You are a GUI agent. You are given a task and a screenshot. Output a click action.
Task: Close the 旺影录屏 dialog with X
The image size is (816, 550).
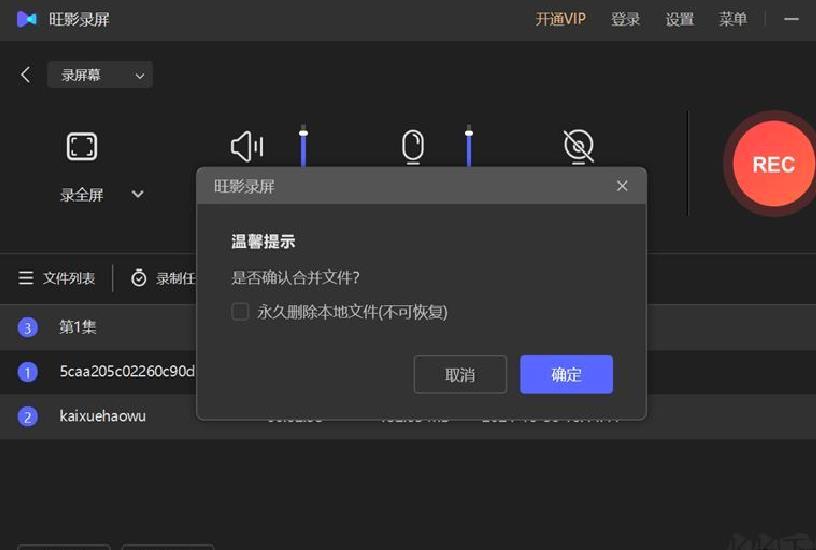(622, 186)
